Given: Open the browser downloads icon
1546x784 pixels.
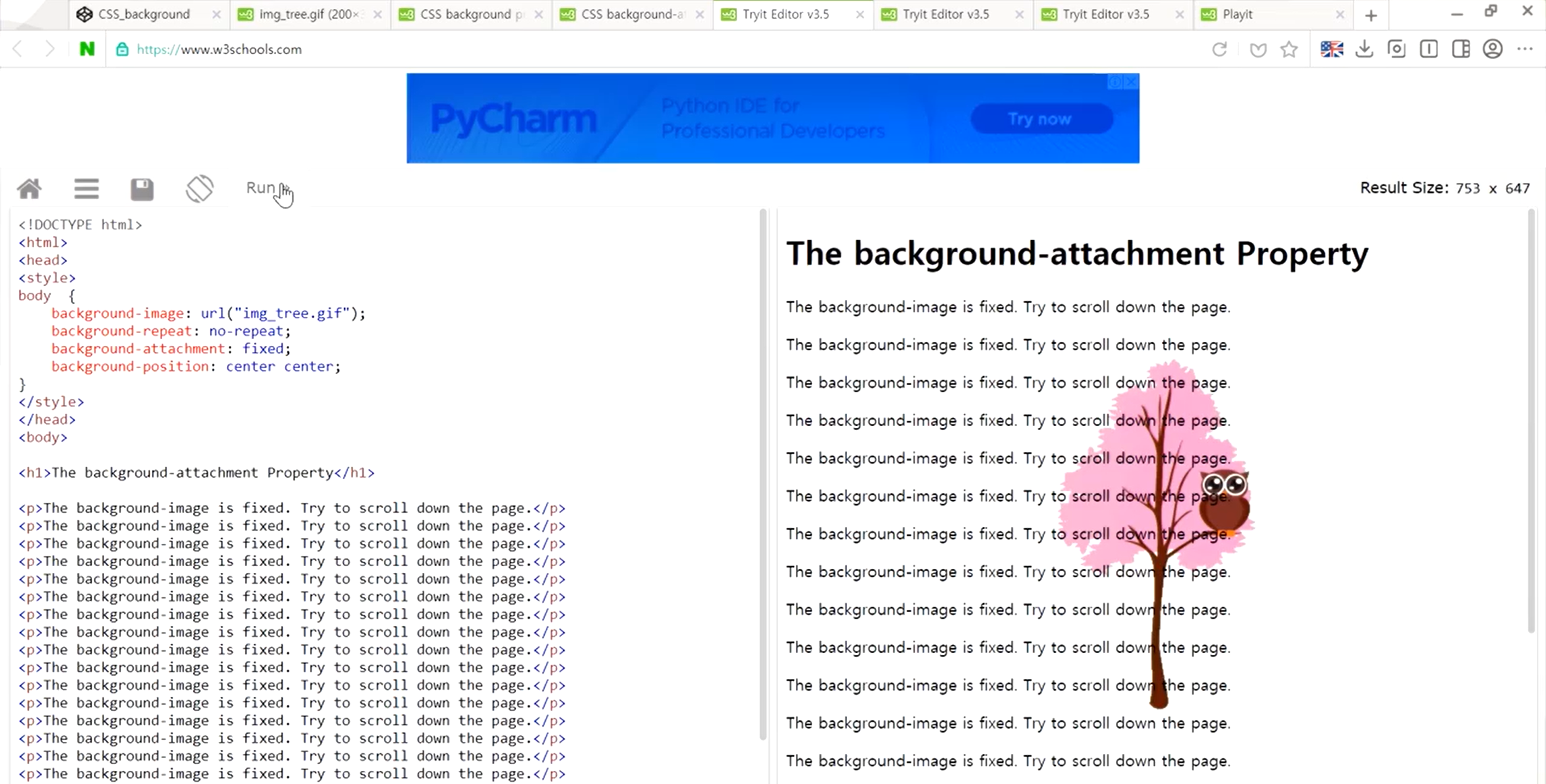Looking at the screenshot, I should click(1364, 49).
